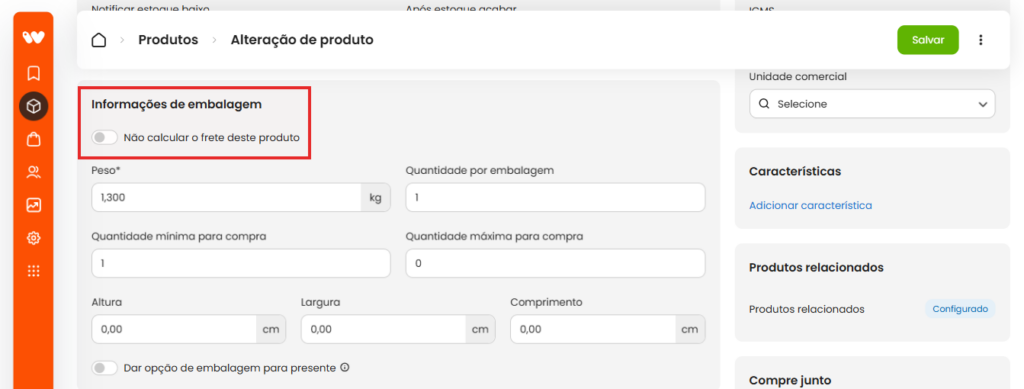Open the customers icon in sidebar
Viewport: 1024px width, 389px height.
[33, 172]
